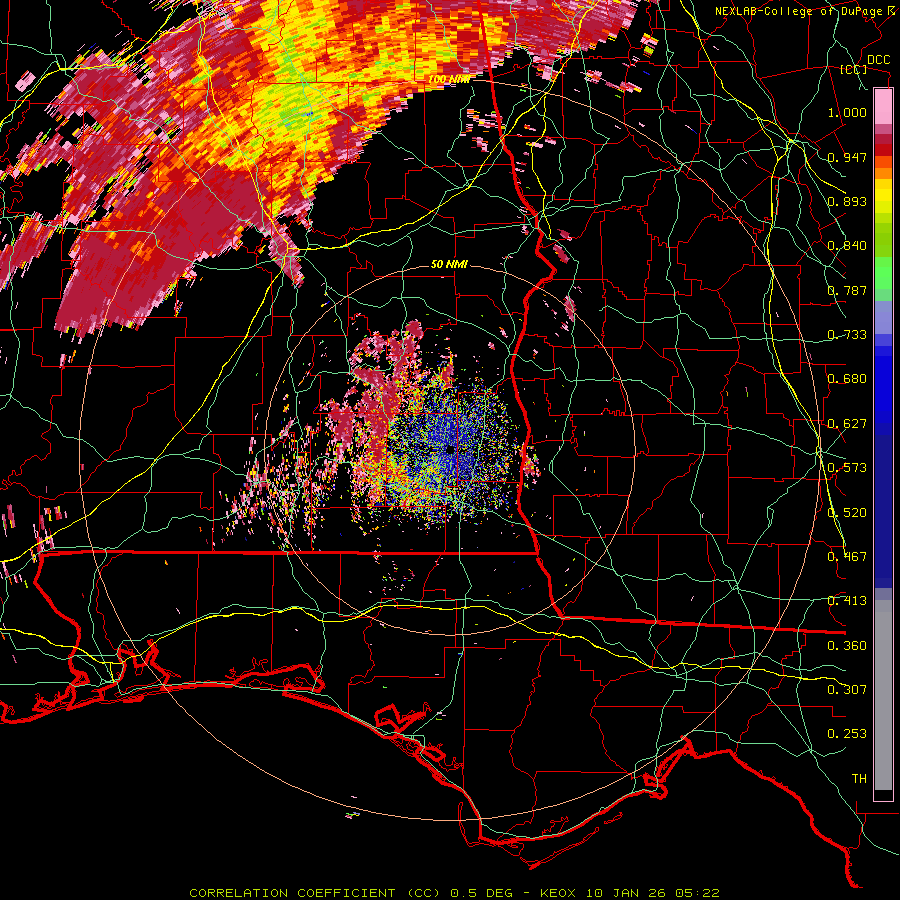Image resolution: width=900 pixels, height=900 pixels.
Task: Click the 0.840 value on the color scale
Action: [x=847, y=246]
